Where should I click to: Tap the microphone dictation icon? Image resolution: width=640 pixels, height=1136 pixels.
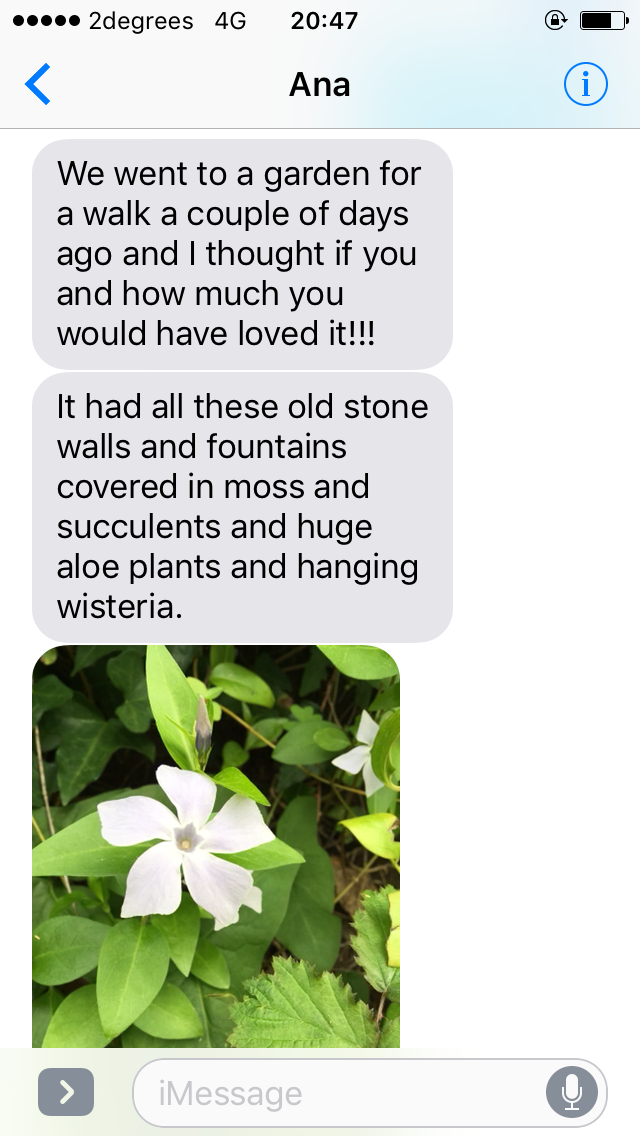[572, 1092]
